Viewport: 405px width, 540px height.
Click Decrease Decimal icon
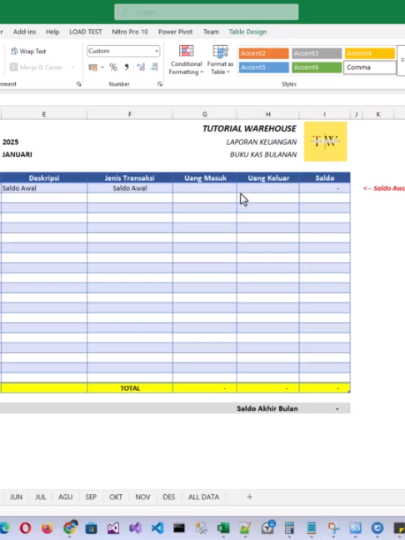pyautogui.click(x=154, y=67)
